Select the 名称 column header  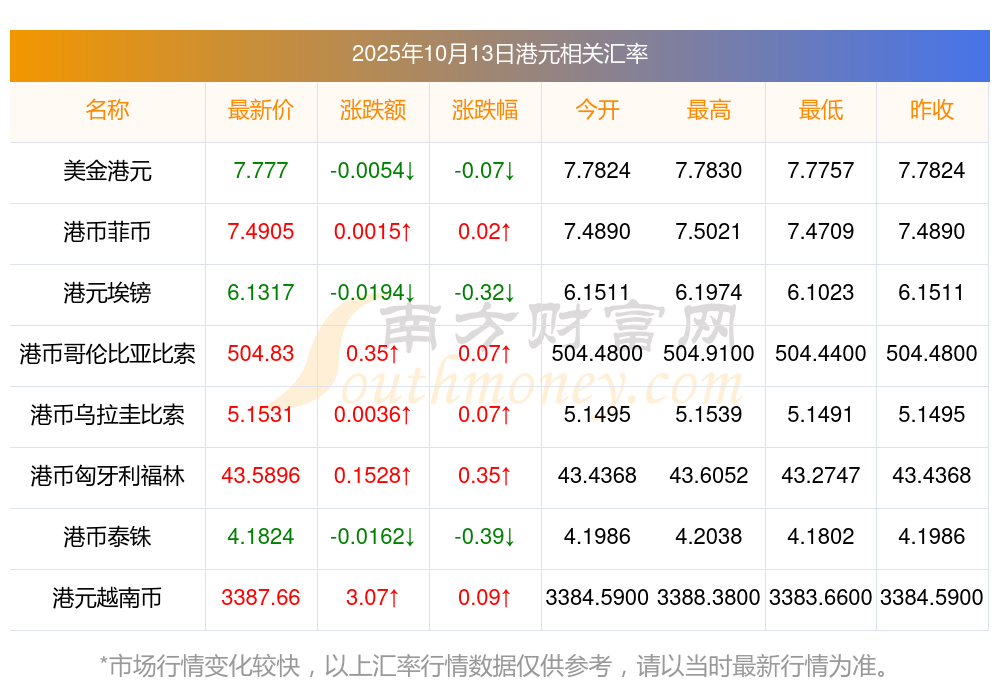pyautogui.click(x=107, y=110)
